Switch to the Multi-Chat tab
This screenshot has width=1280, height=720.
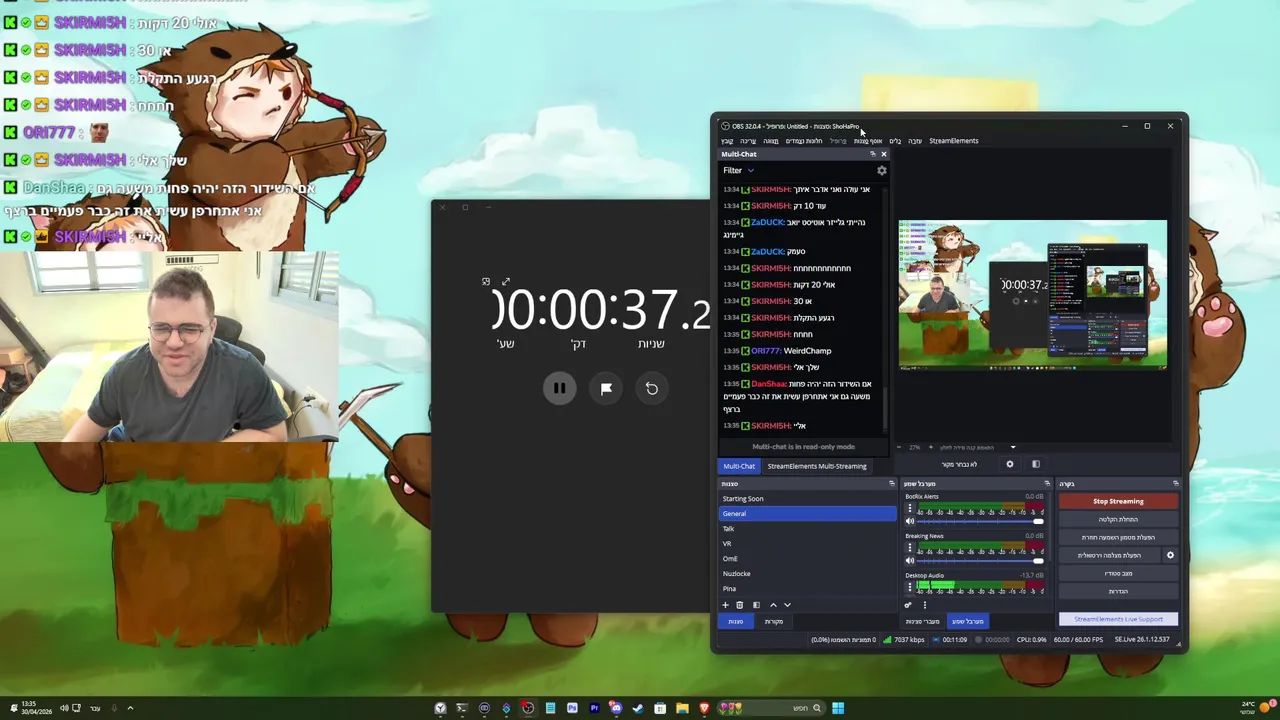pyautogui.click(x=739, y=466)
